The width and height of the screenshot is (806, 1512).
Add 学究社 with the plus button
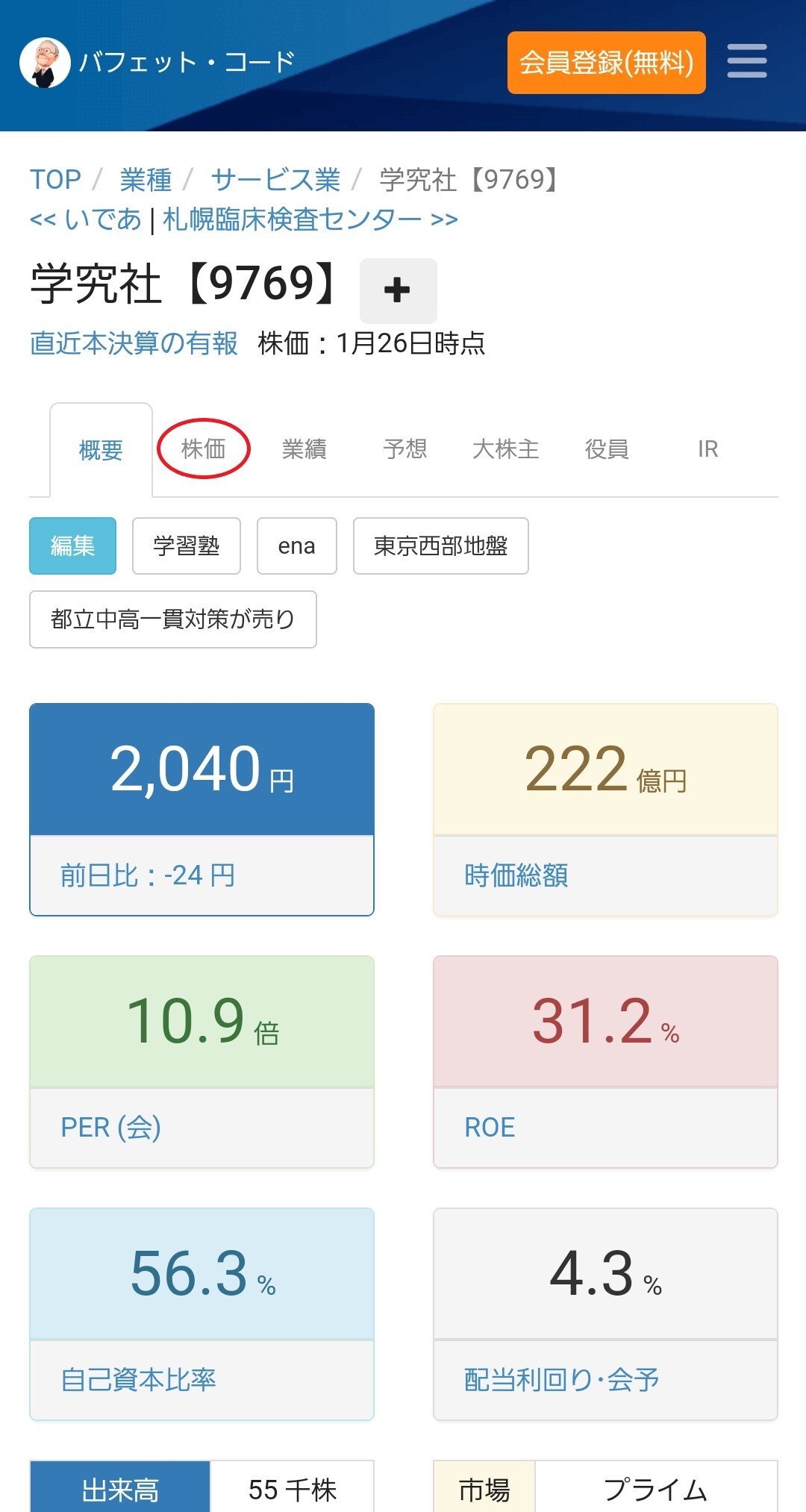tap(398, 290)
